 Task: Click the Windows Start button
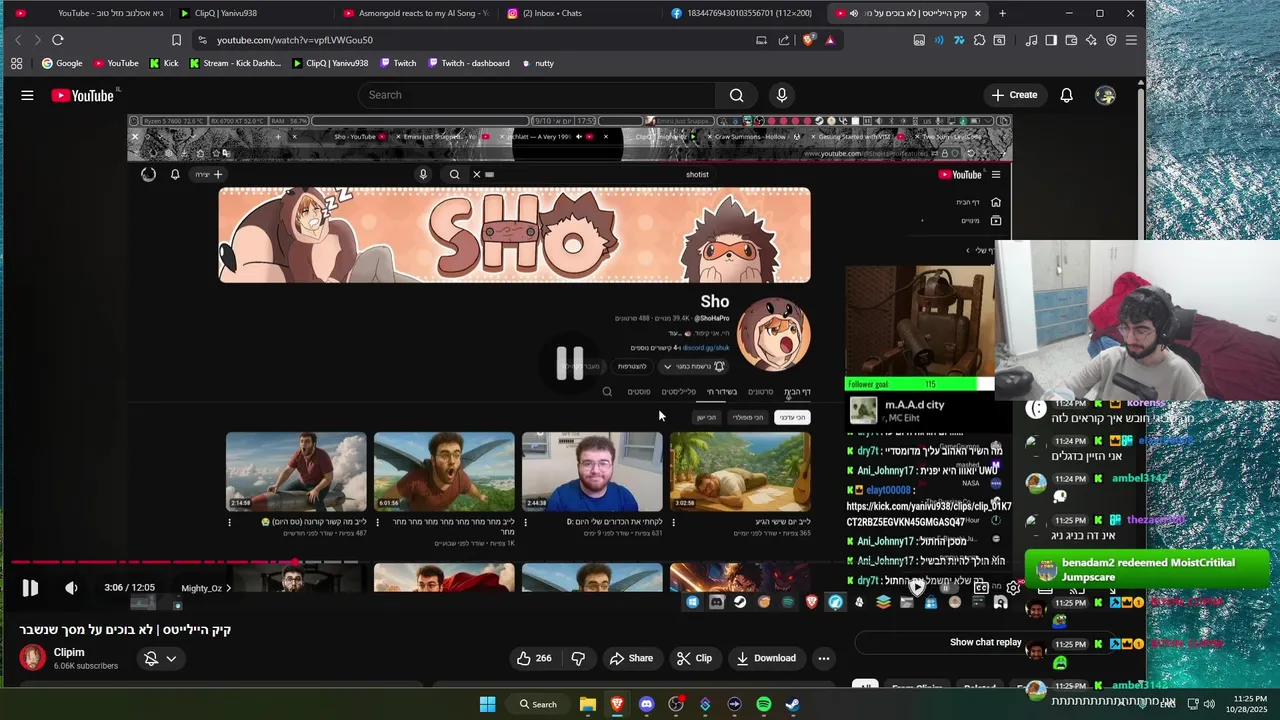[487, 704]
